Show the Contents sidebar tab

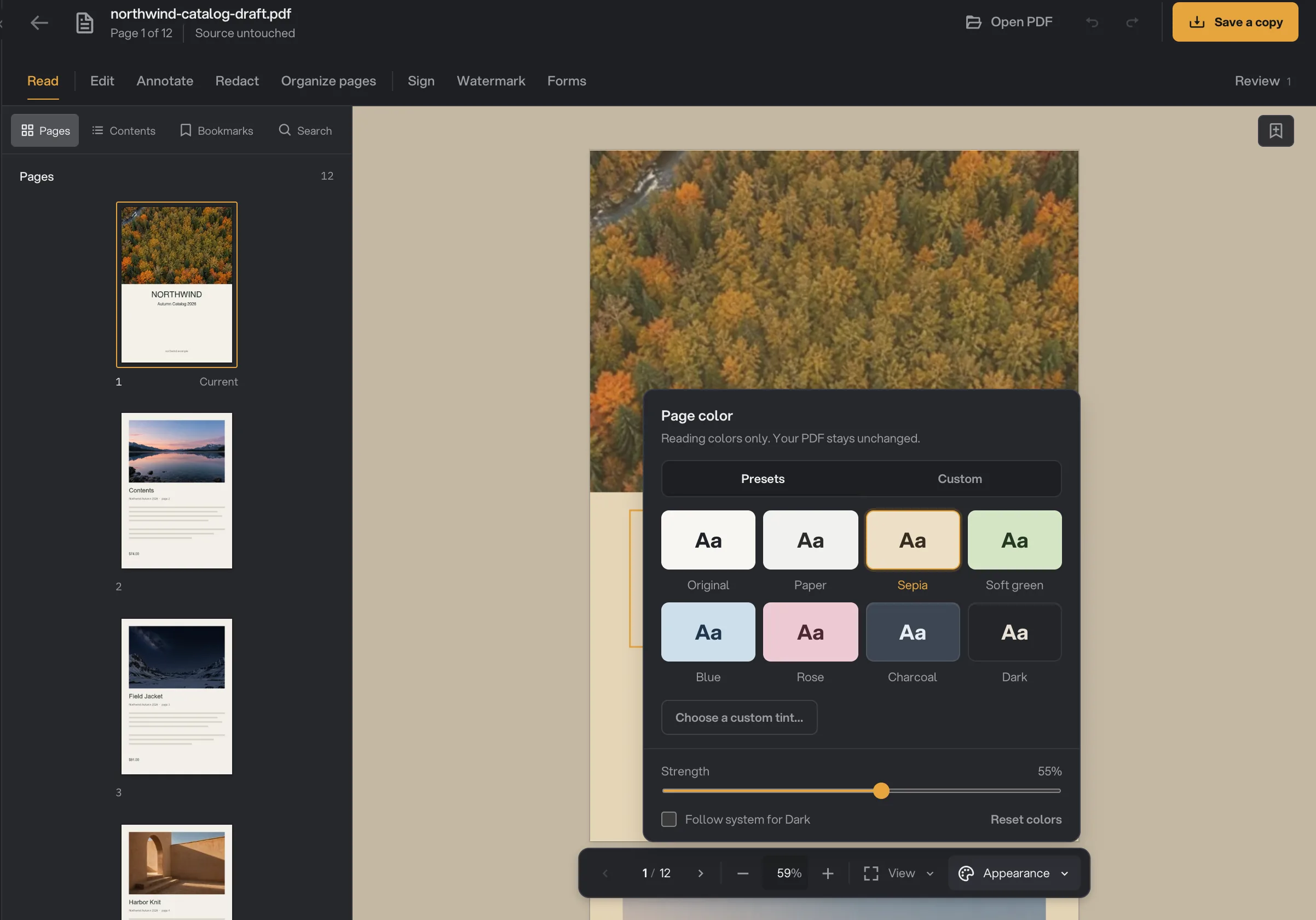click(x=123, y=131)
